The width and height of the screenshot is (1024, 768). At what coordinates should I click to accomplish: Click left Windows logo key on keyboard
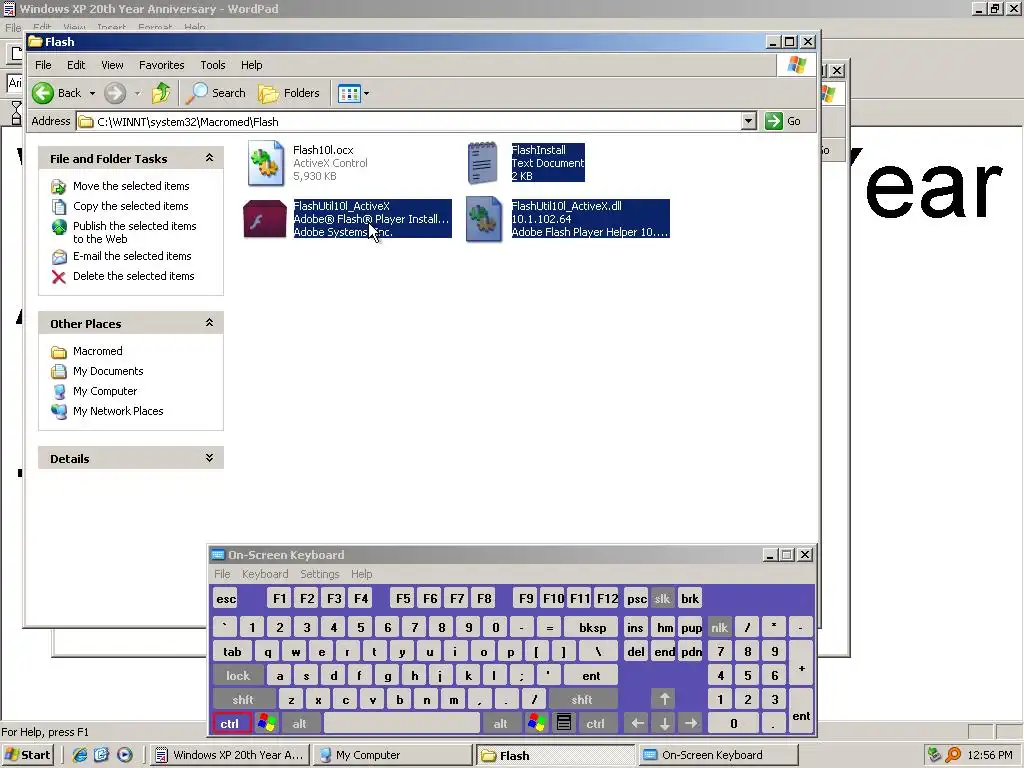pos(266,723)
